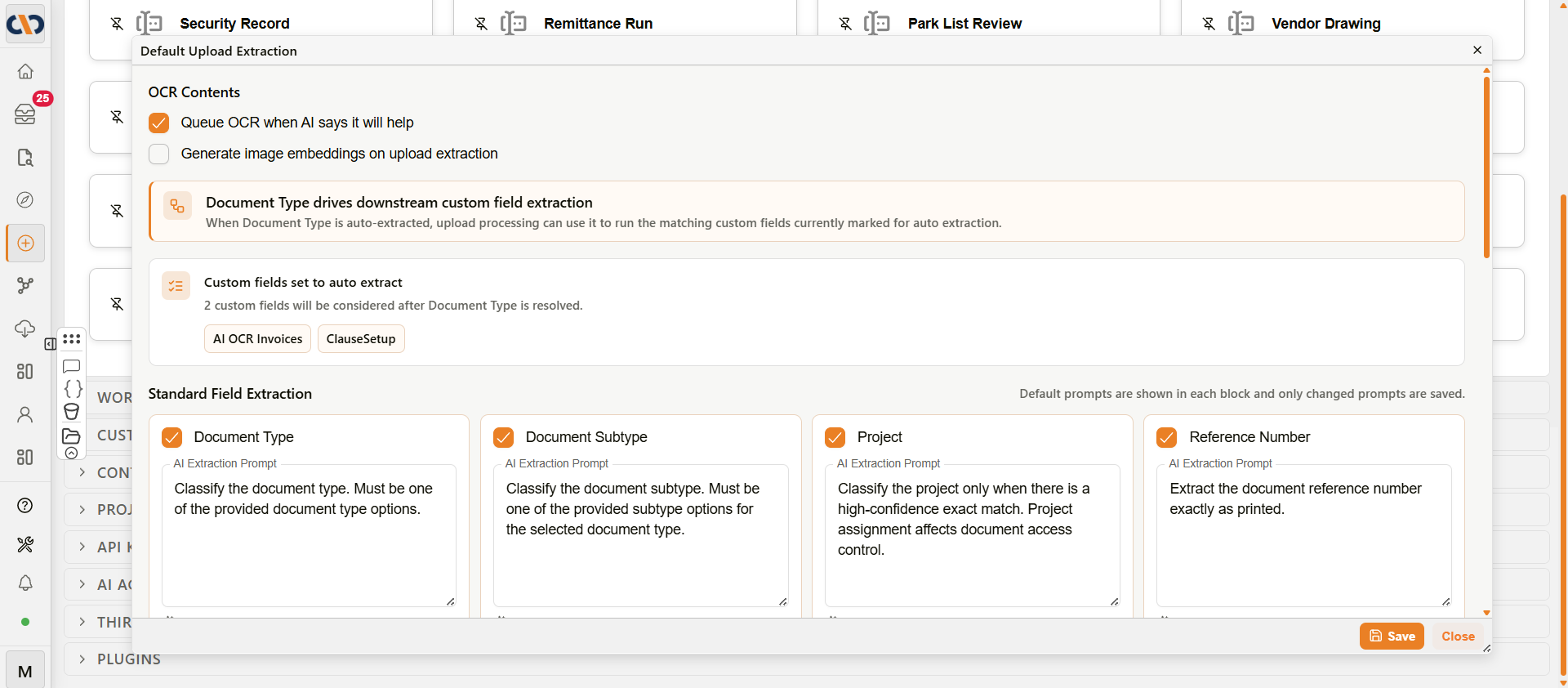Click the Close button in dialog footer
The image size is (1568, 688).
[1458, 636]
